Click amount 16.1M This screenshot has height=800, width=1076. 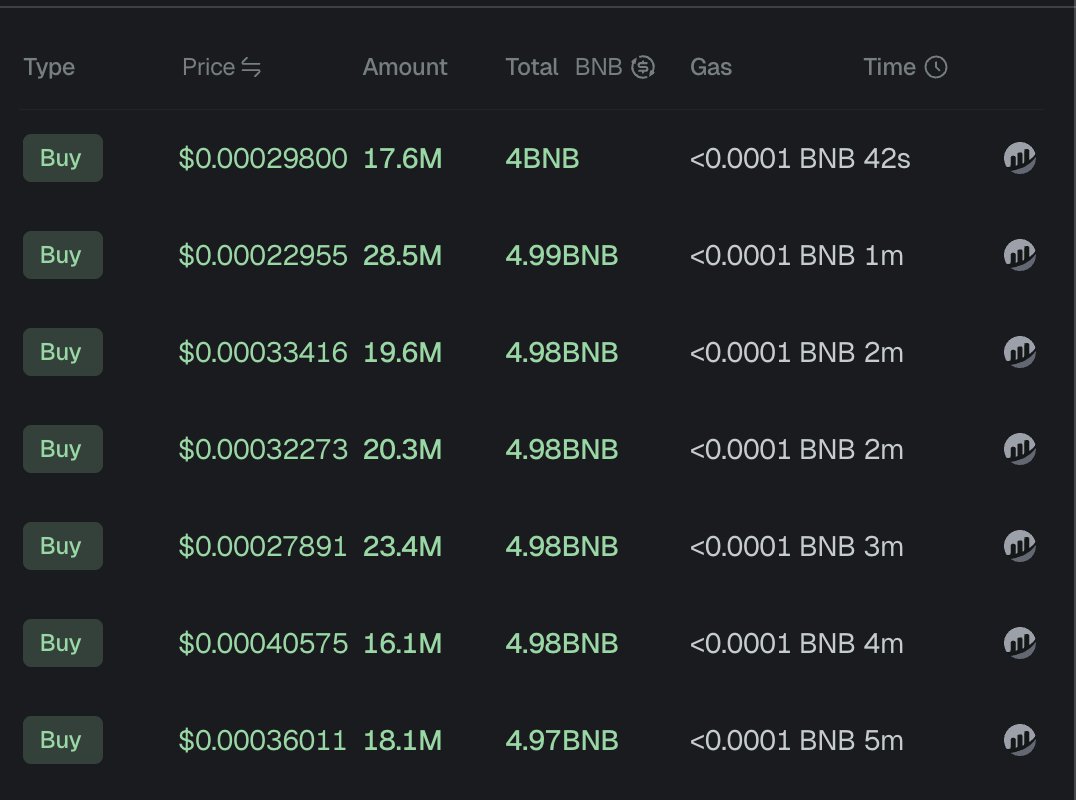point(402,644)
